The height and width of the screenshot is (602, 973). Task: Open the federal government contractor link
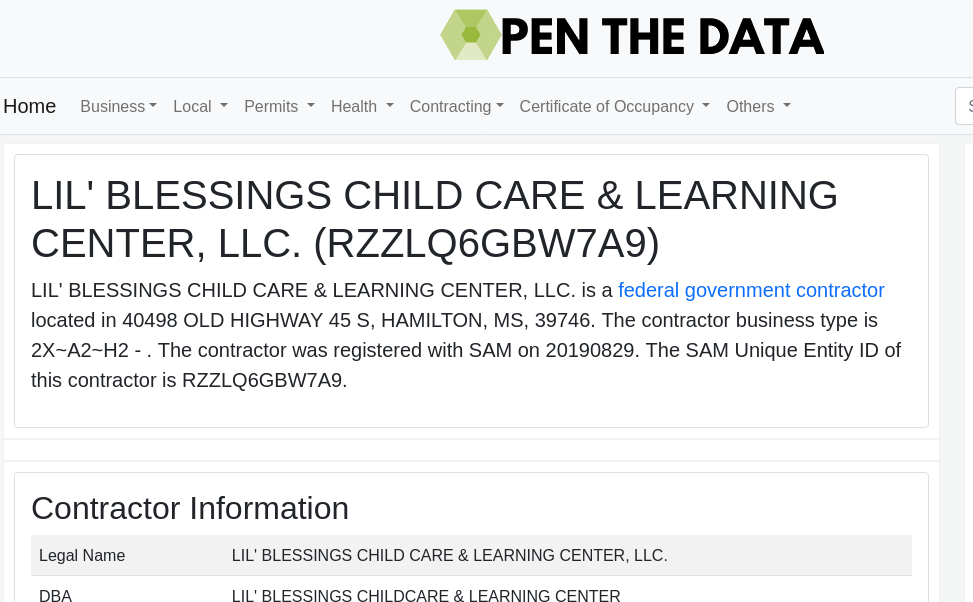click(751, 290)
